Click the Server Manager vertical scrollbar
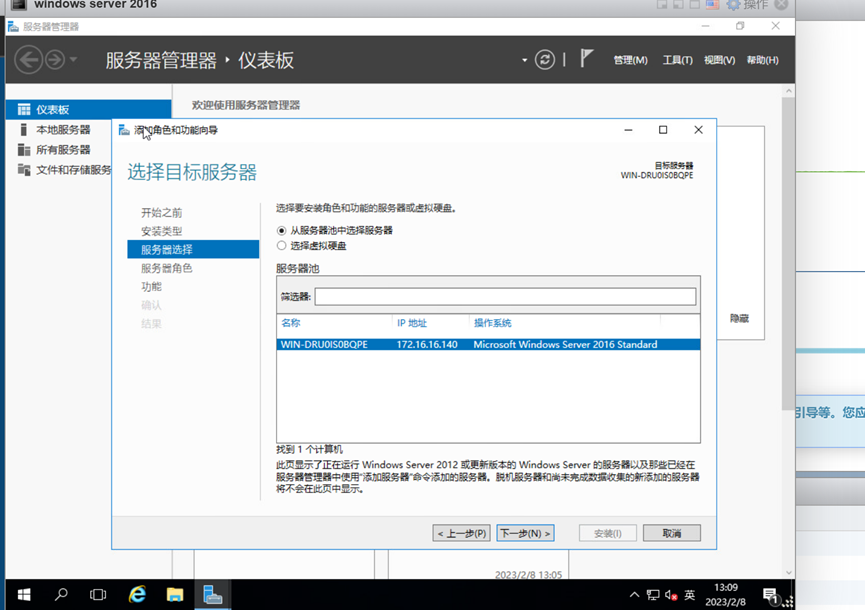Image resolution: width=865 pixels, height=610 pixels. [788, 254]
